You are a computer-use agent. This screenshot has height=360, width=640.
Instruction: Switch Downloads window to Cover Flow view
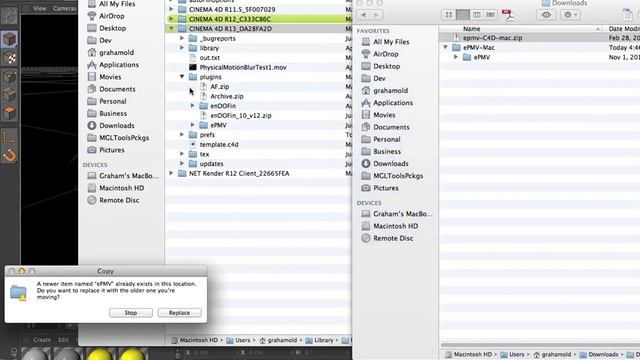[x=490, y=15]
